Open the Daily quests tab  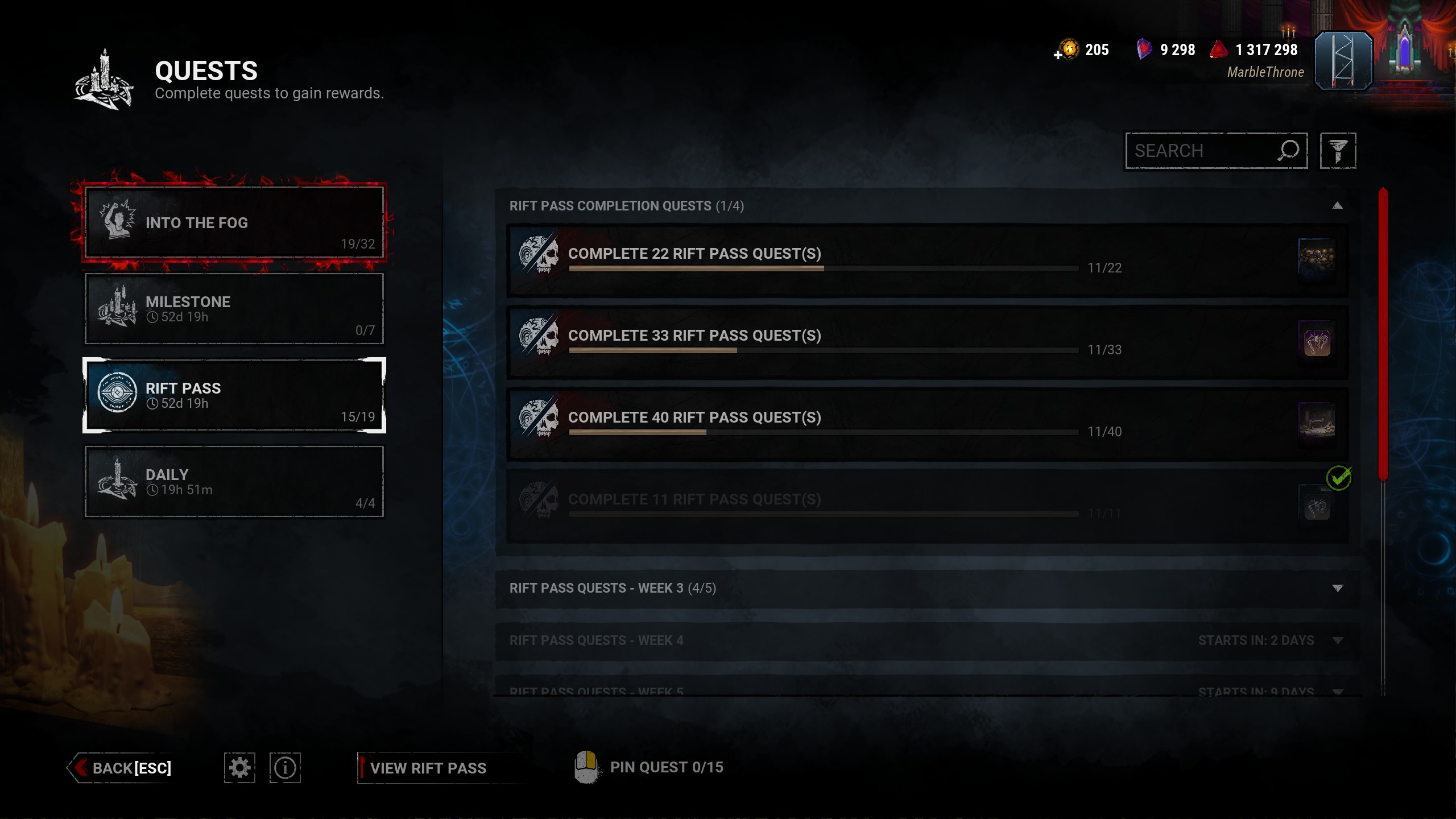coord(234,482)
